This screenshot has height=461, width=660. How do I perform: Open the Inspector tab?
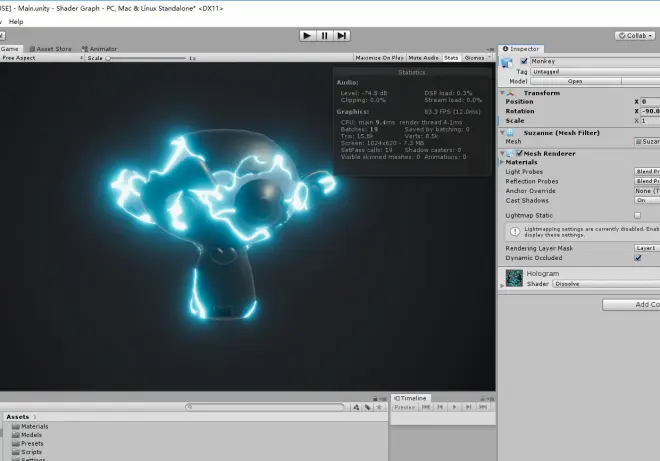[x=521, y=49]
